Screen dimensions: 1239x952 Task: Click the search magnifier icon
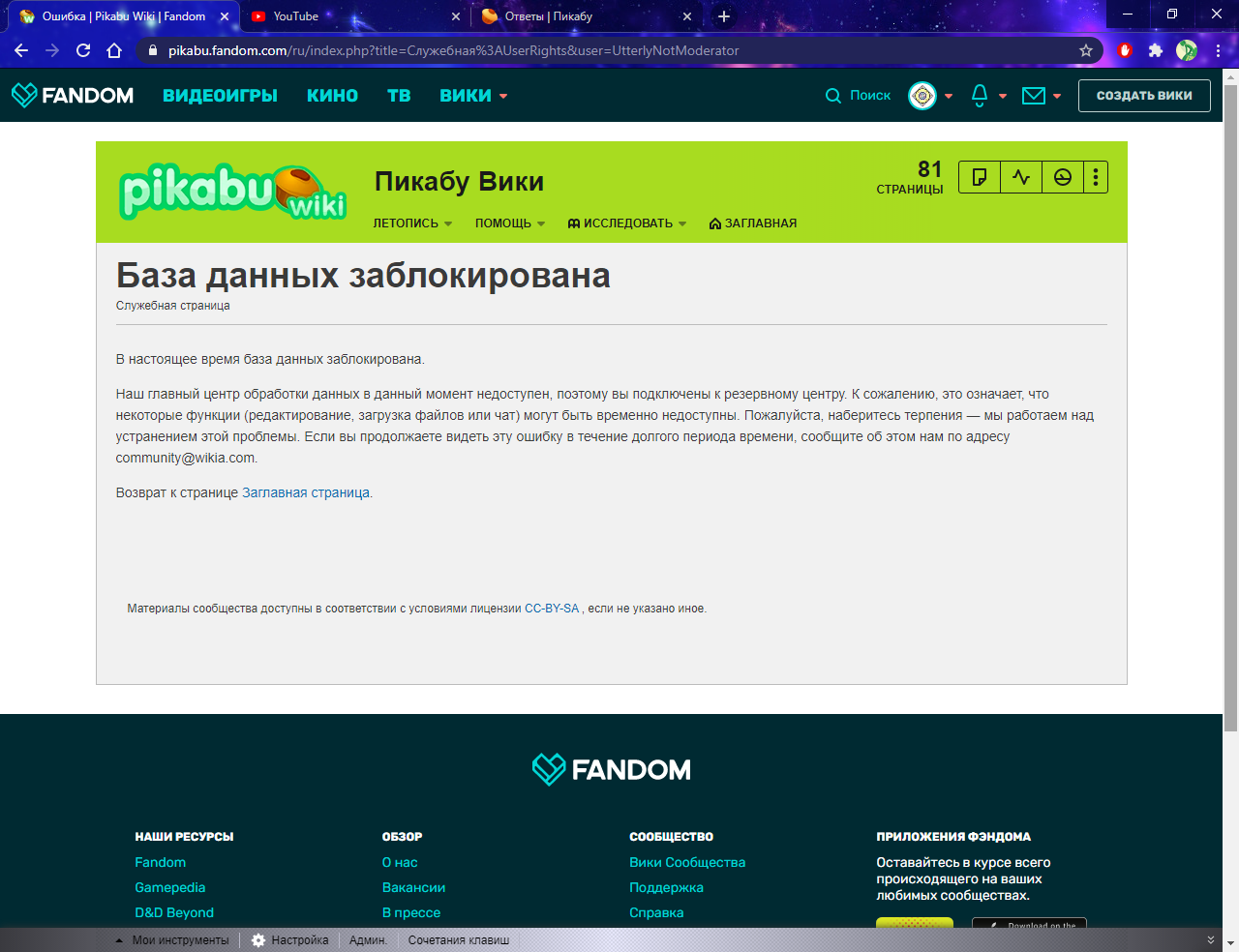[x=832, y=96]
